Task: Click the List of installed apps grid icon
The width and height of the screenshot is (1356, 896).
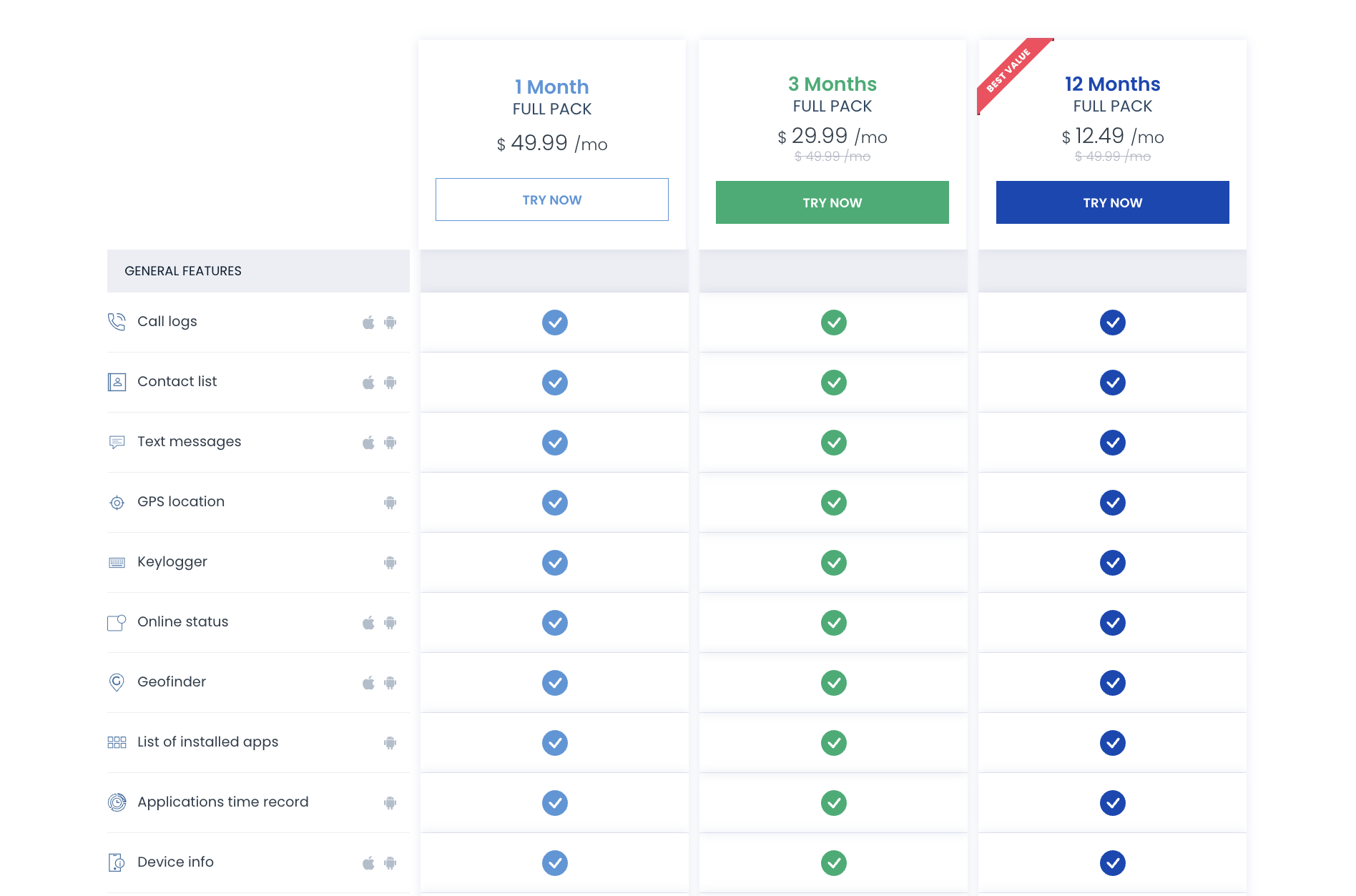Action: coord(117,742)
